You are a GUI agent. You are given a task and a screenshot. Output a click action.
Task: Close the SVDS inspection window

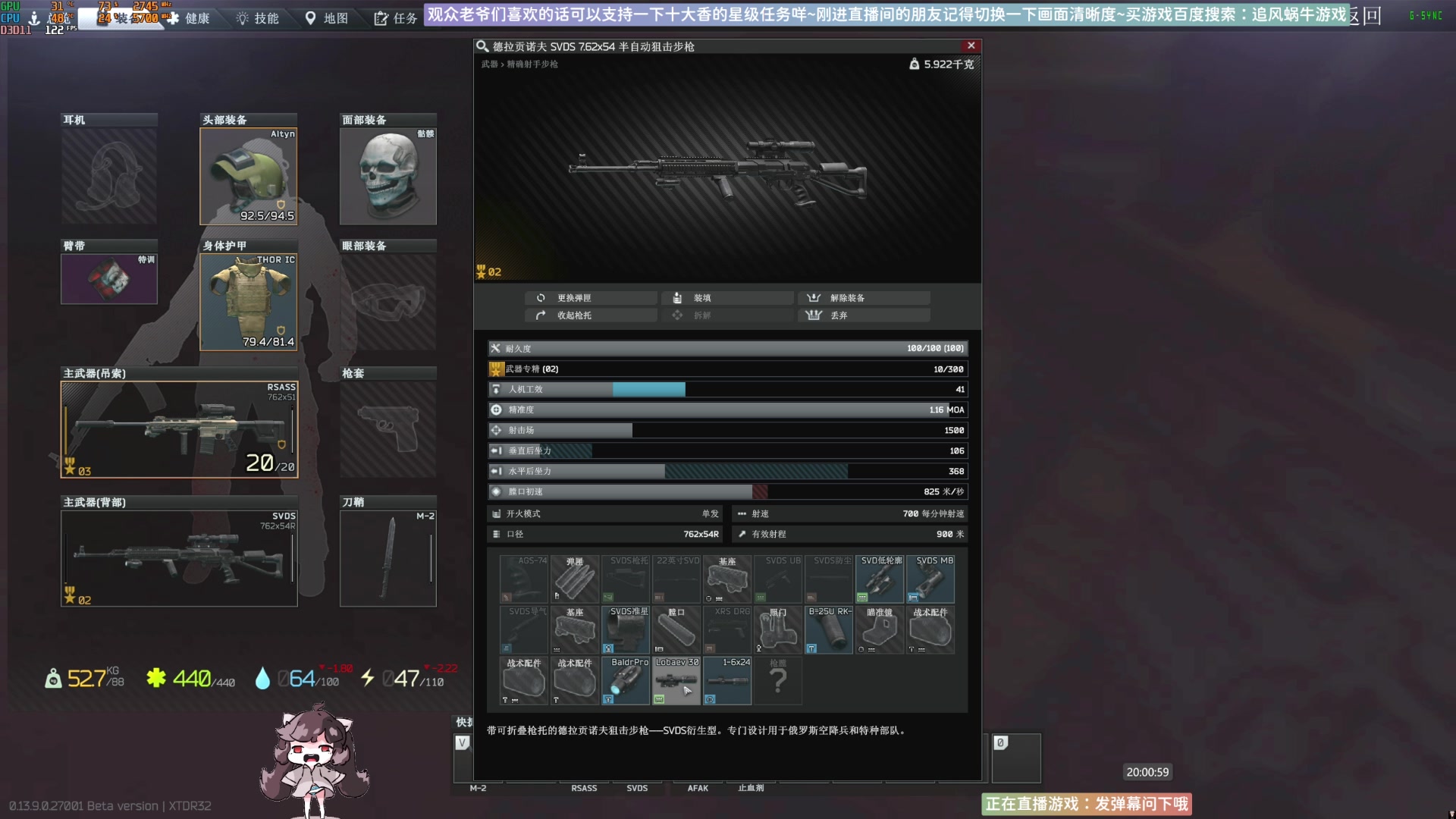pos(971,46)
